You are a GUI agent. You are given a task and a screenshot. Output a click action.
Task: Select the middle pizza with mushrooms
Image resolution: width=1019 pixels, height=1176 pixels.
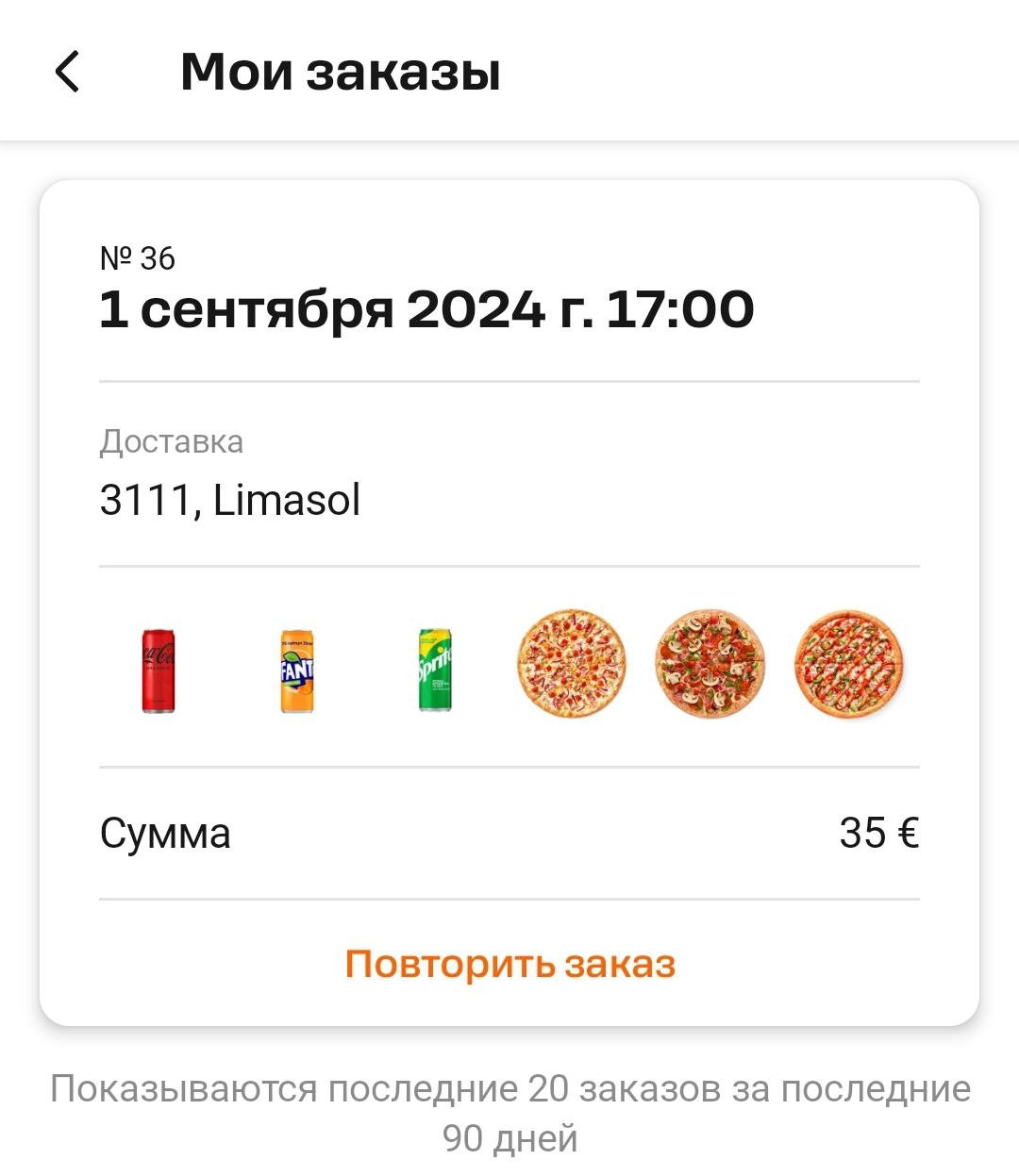(710, 663)
